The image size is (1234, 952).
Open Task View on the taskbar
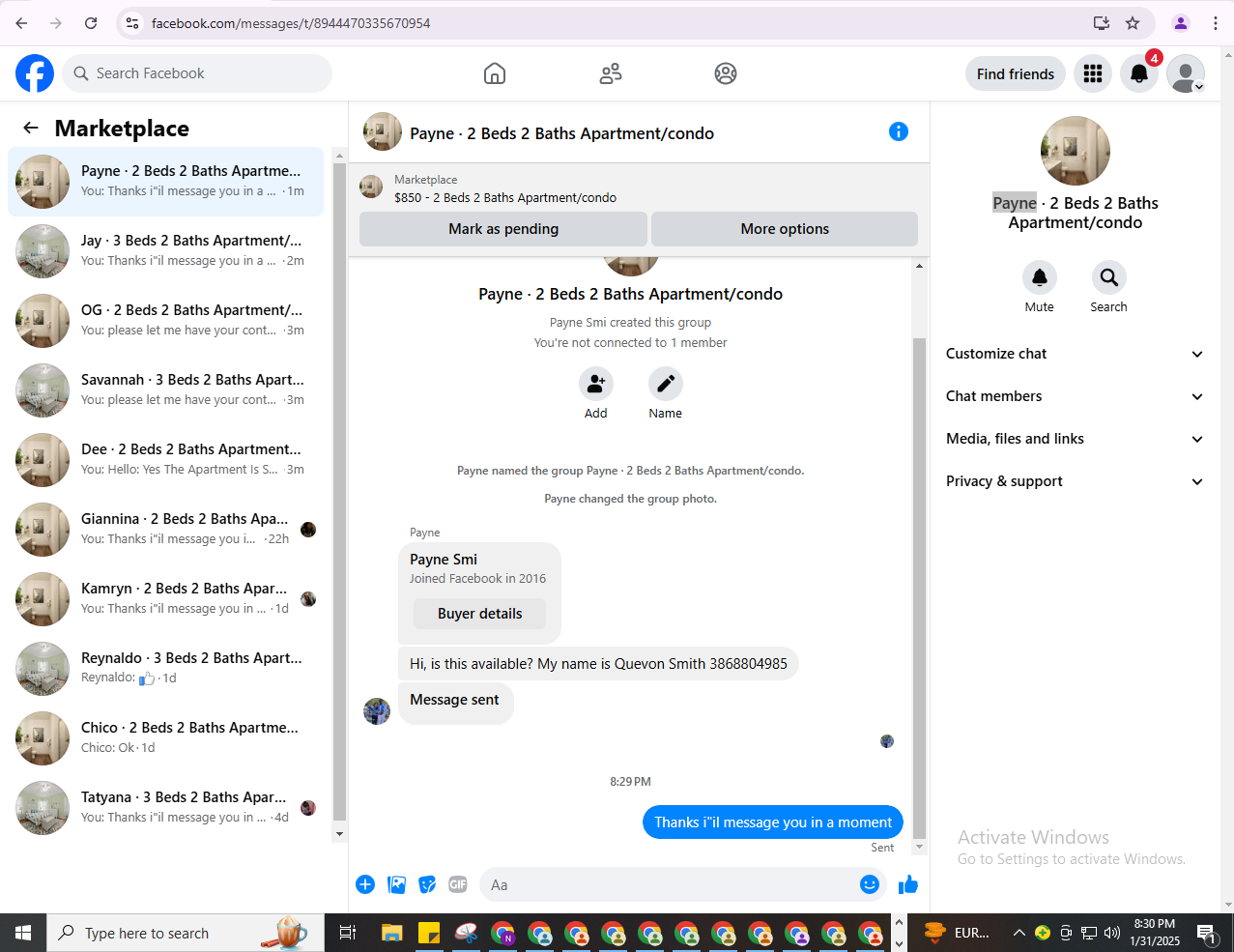coord(348,933)
